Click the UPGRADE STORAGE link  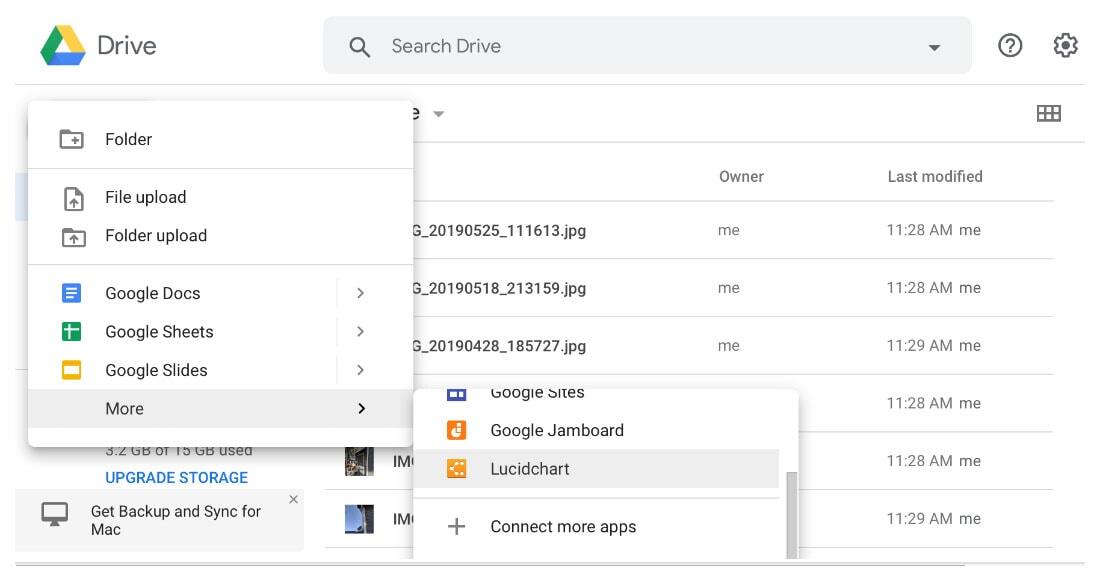point(176,477)
